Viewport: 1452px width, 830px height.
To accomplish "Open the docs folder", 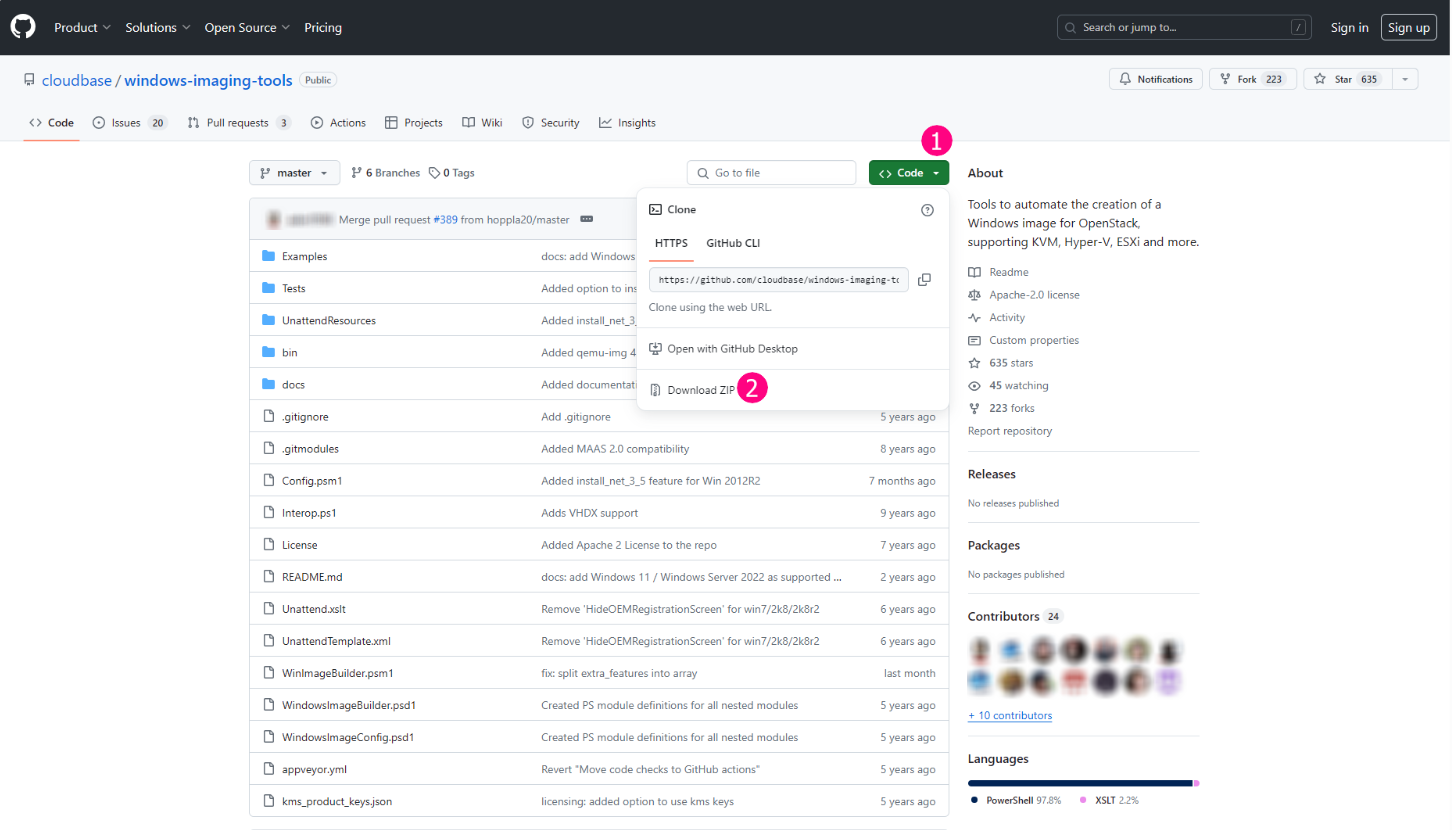I will 293,385.
